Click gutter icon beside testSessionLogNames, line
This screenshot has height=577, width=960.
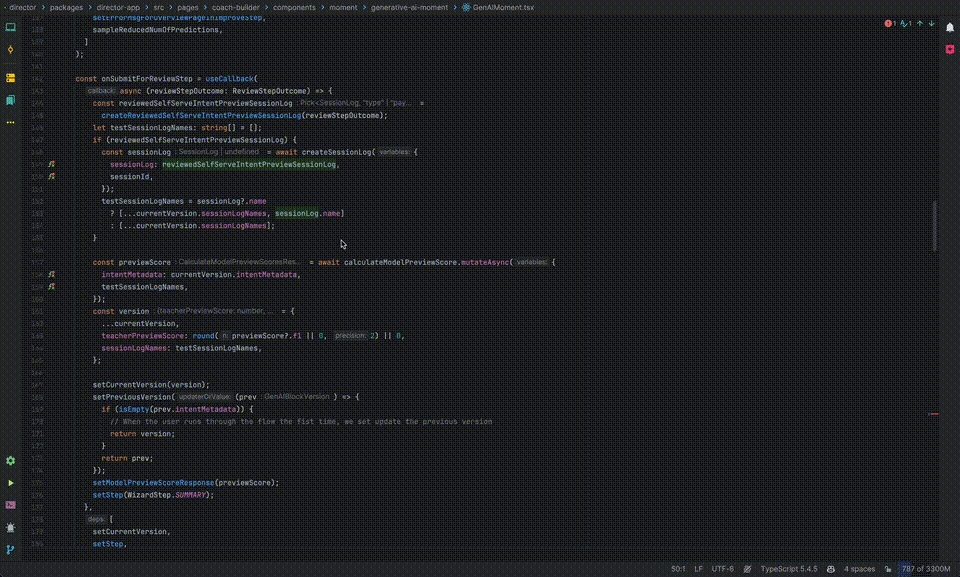tap(52, 287)
